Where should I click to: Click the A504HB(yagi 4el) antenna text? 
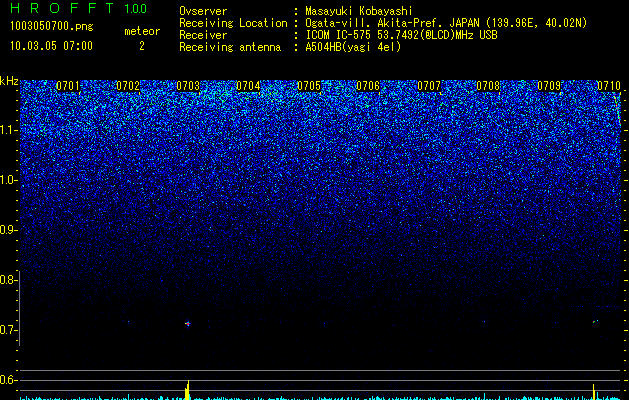click(x=353, y=47)
